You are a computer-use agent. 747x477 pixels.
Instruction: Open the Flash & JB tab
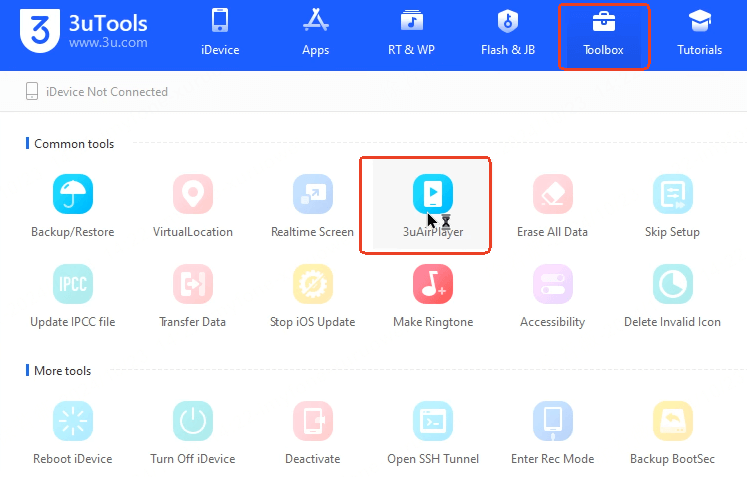tap(508, 32)
